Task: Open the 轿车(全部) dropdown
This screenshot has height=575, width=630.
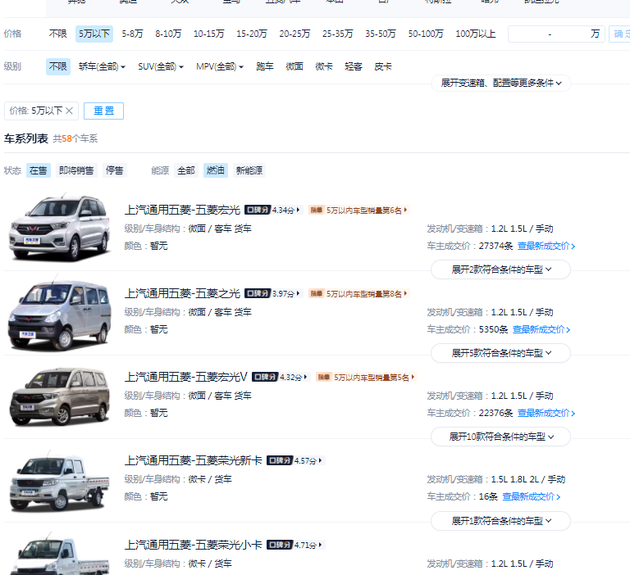Action: pos(102,67)
